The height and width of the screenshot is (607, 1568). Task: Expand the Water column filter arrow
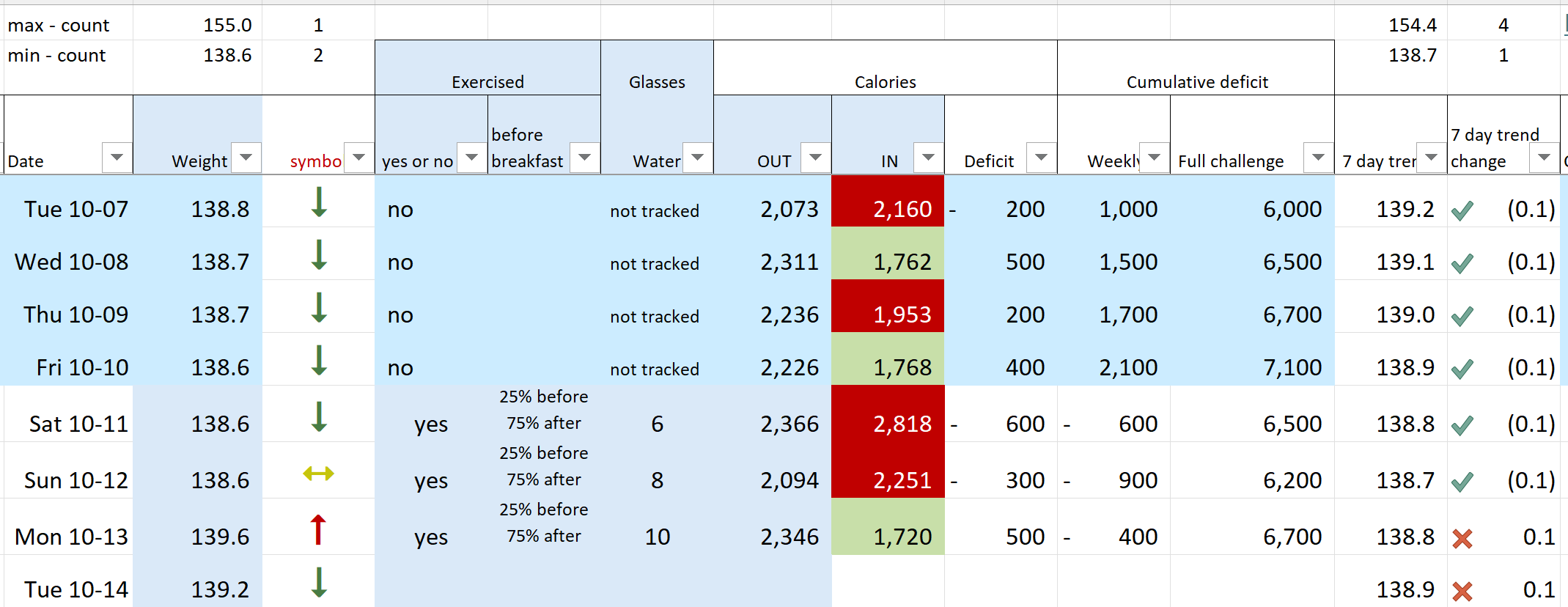click(698, 157)
